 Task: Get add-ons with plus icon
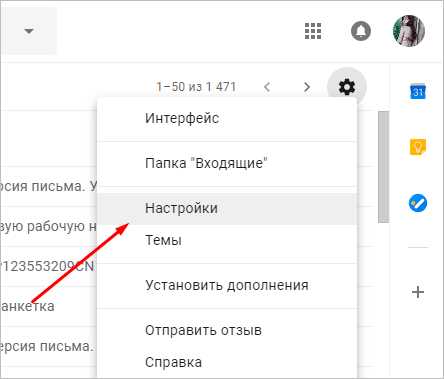pos(418,292)
